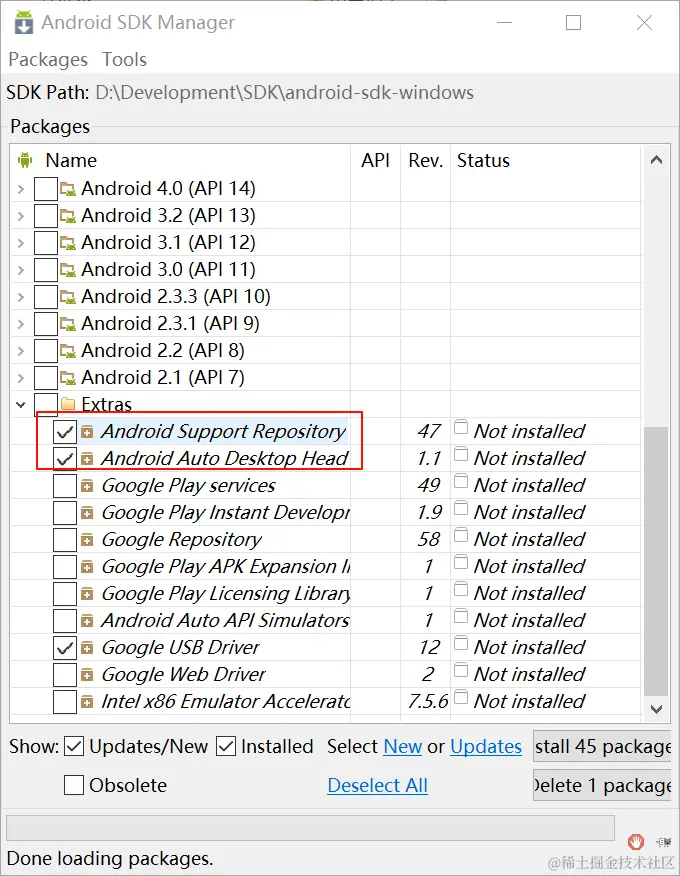Click the Deselect All link

(378, 785)
